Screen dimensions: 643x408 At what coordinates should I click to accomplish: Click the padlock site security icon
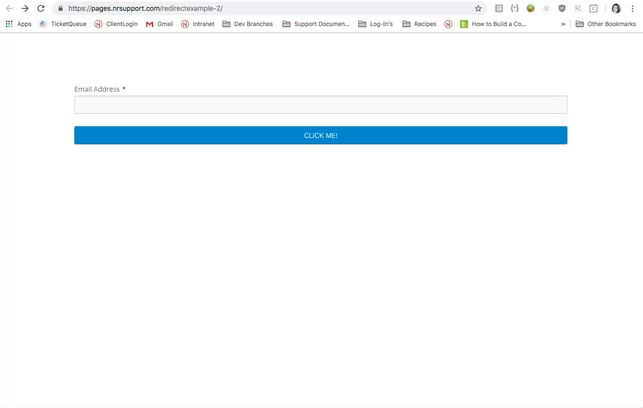pyautogui.click(x=60, y=8)
